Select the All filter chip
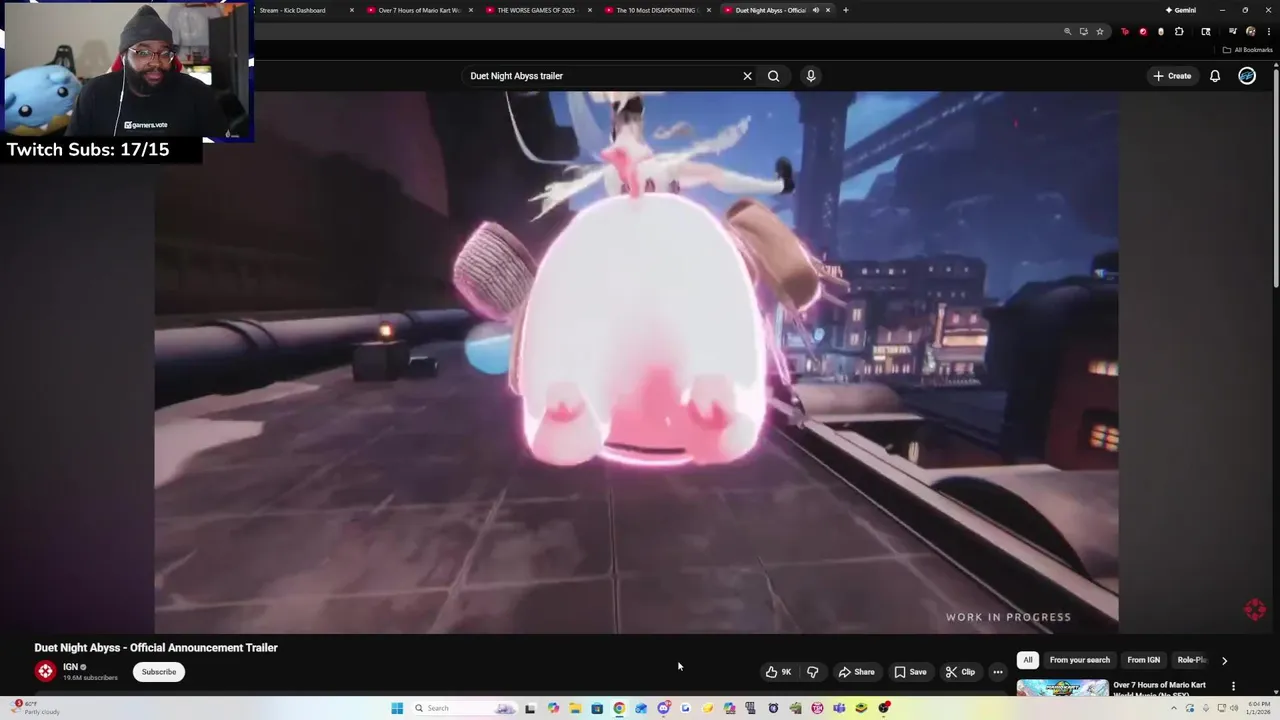Image resolution: width=1280 pixels, height=720 pixels. pos(1027,660)
